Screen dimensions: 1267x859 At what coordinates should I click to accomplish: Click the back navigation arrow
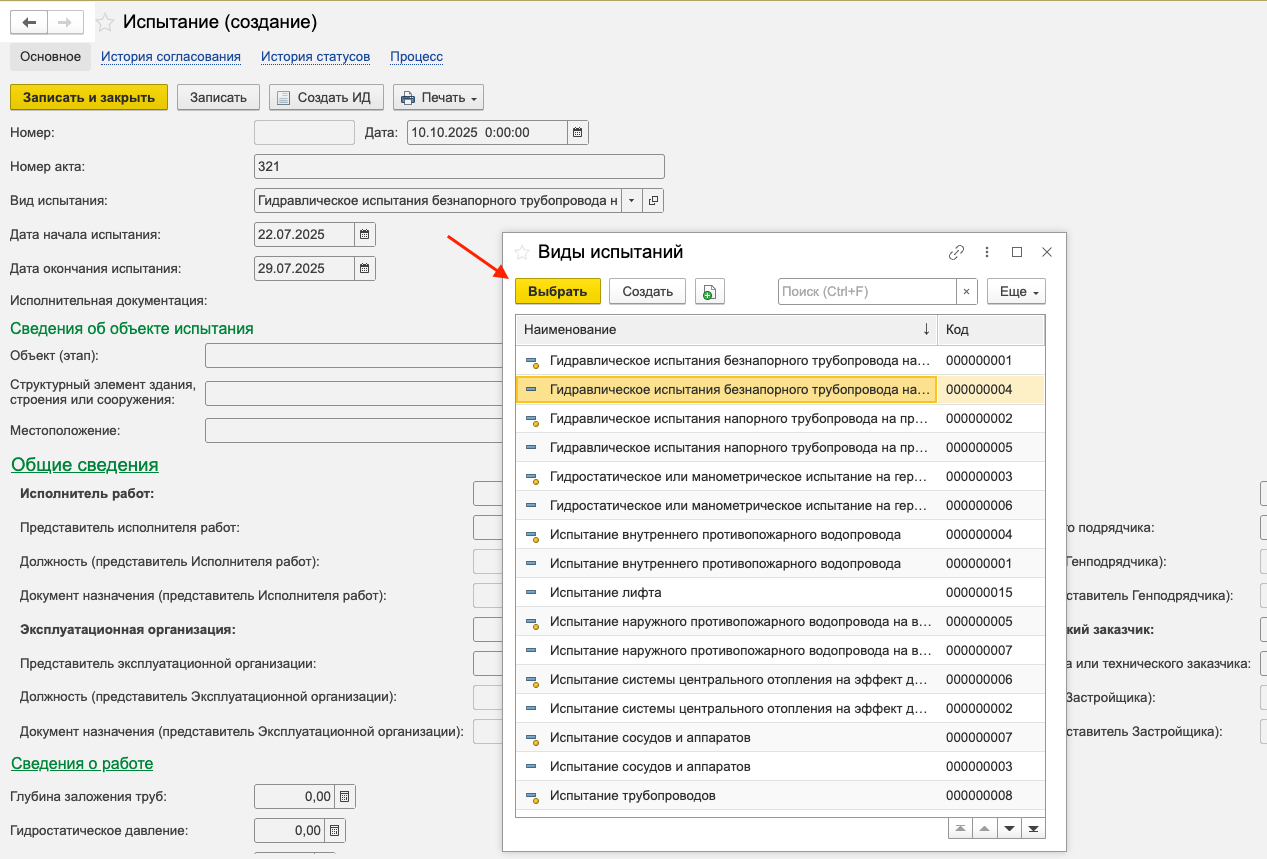[x=29, y=22]
